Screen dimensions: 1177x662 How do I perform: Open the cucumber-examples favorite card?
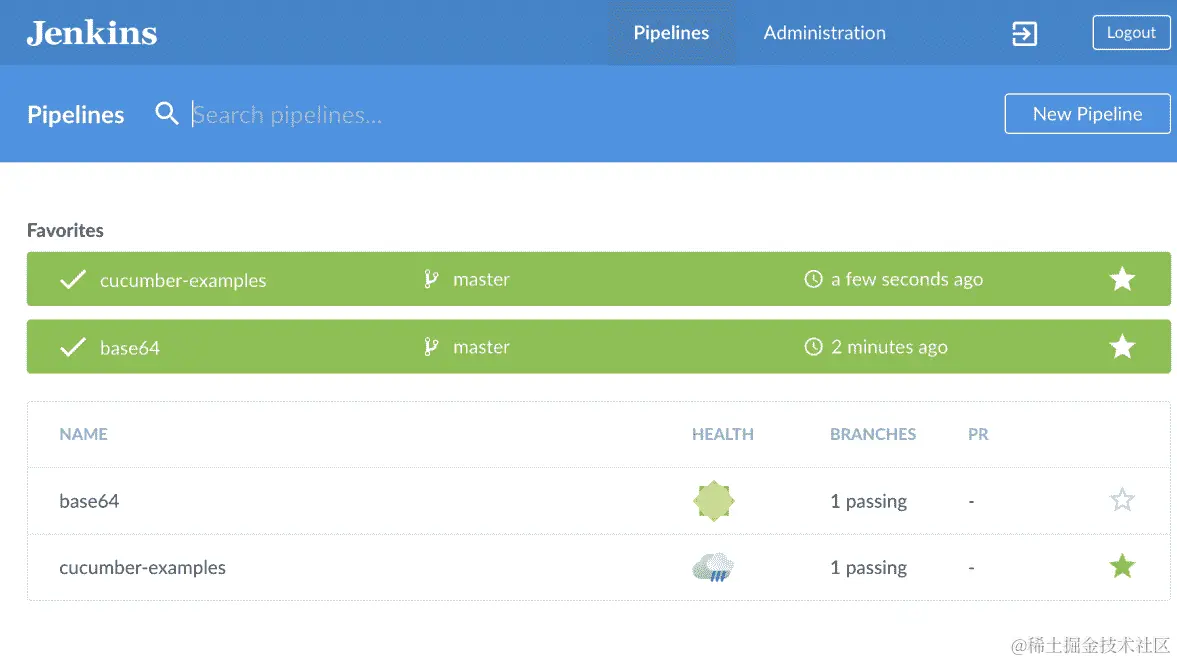coord(598,279)
